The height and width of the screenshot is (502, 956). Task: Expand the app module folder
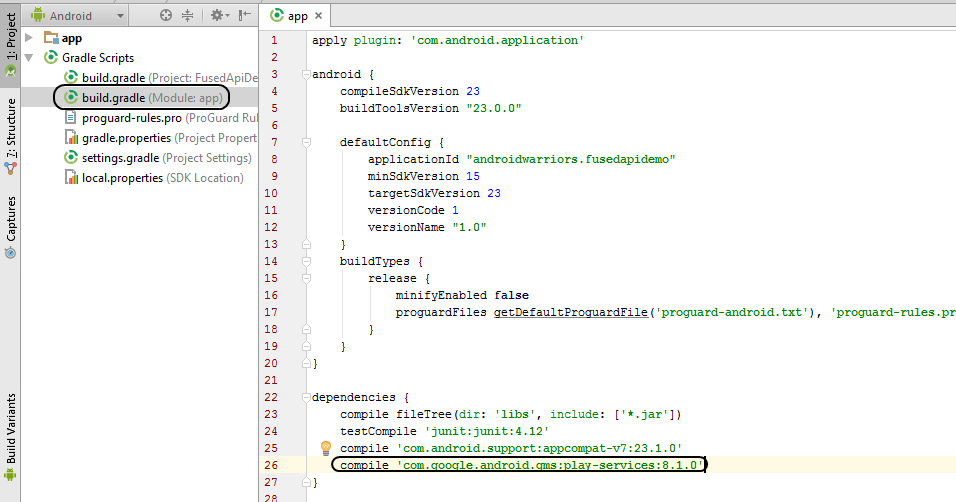point(29,38)
